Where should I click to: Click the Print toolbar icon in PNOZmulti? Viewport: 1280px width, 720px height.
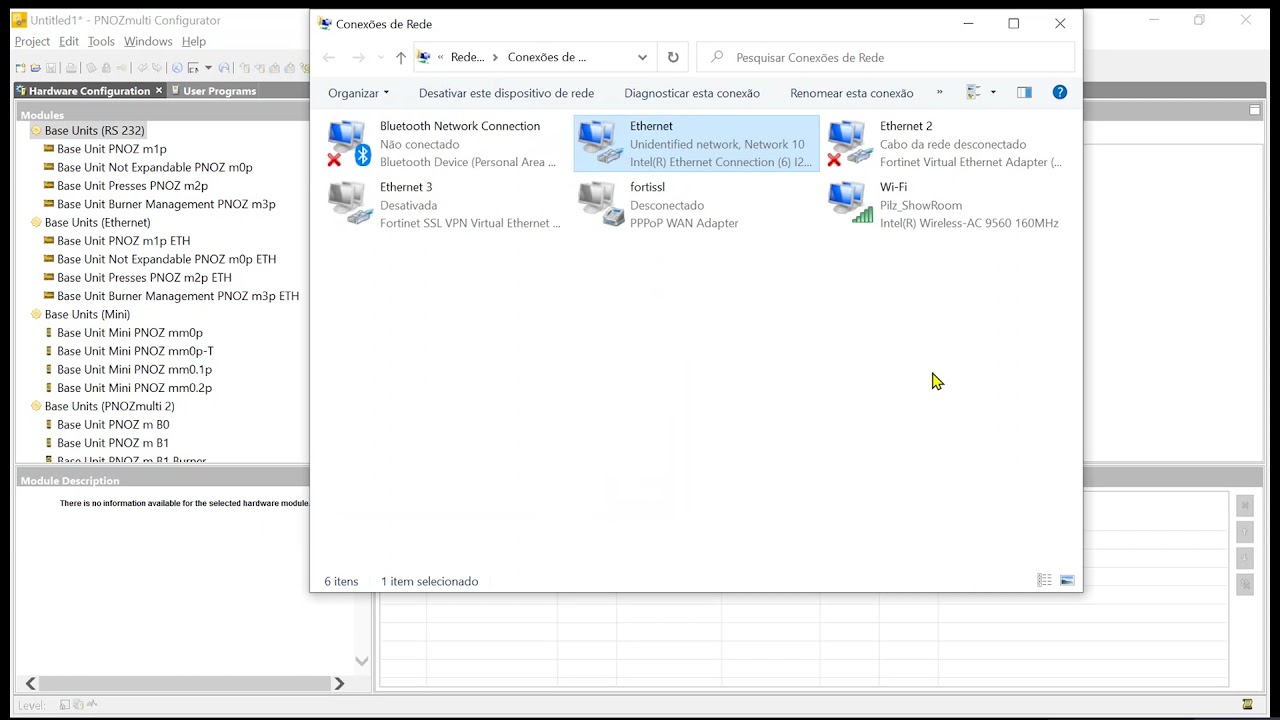71,68
